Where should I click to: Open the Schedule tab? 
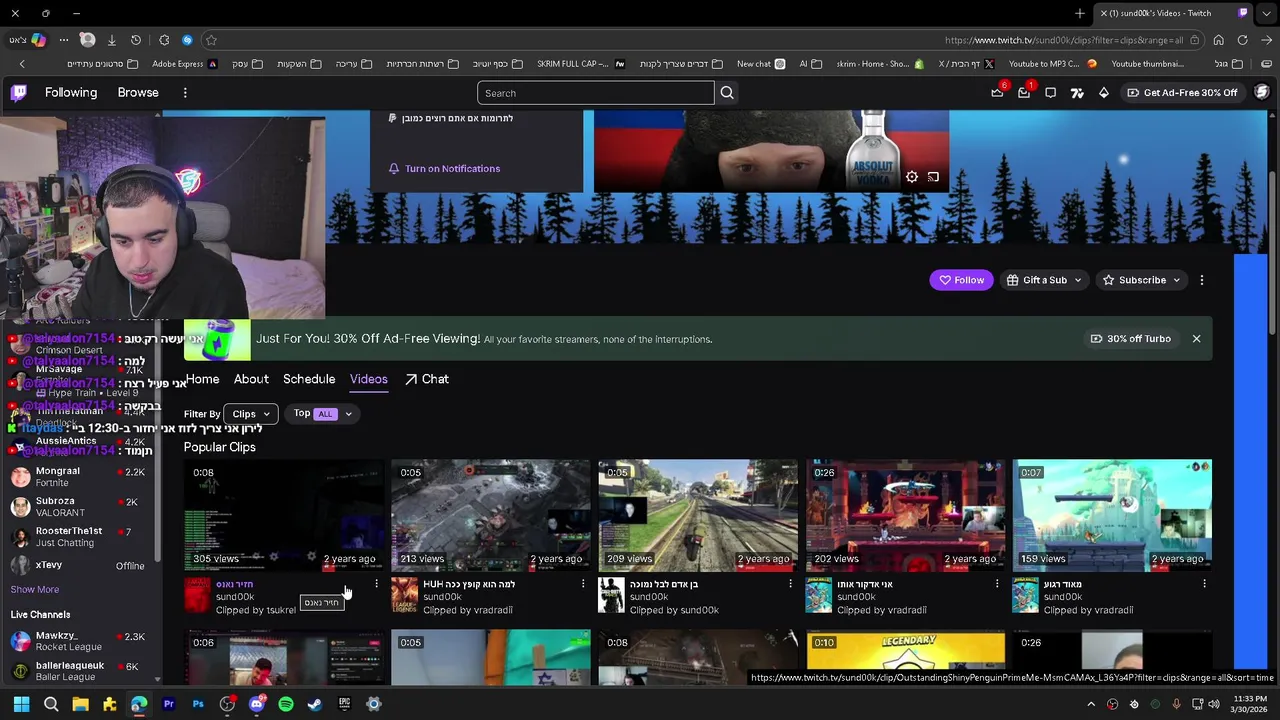coord(309,379)
